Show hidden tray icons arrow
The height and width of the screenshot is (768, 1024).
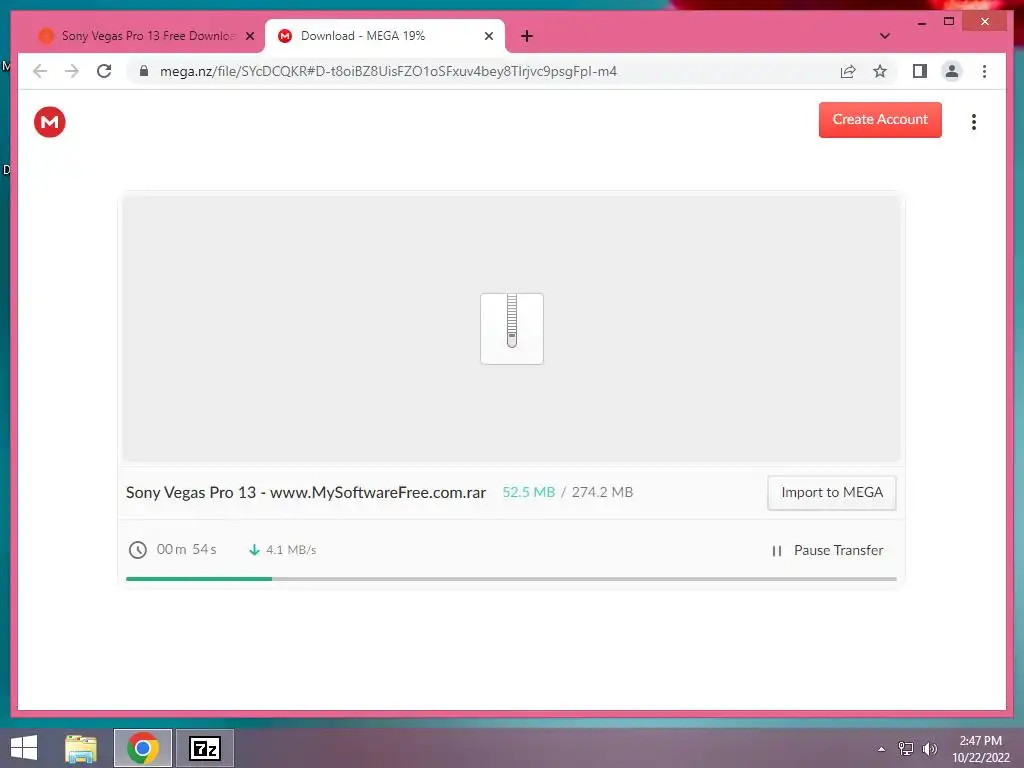tap(882, 749)
